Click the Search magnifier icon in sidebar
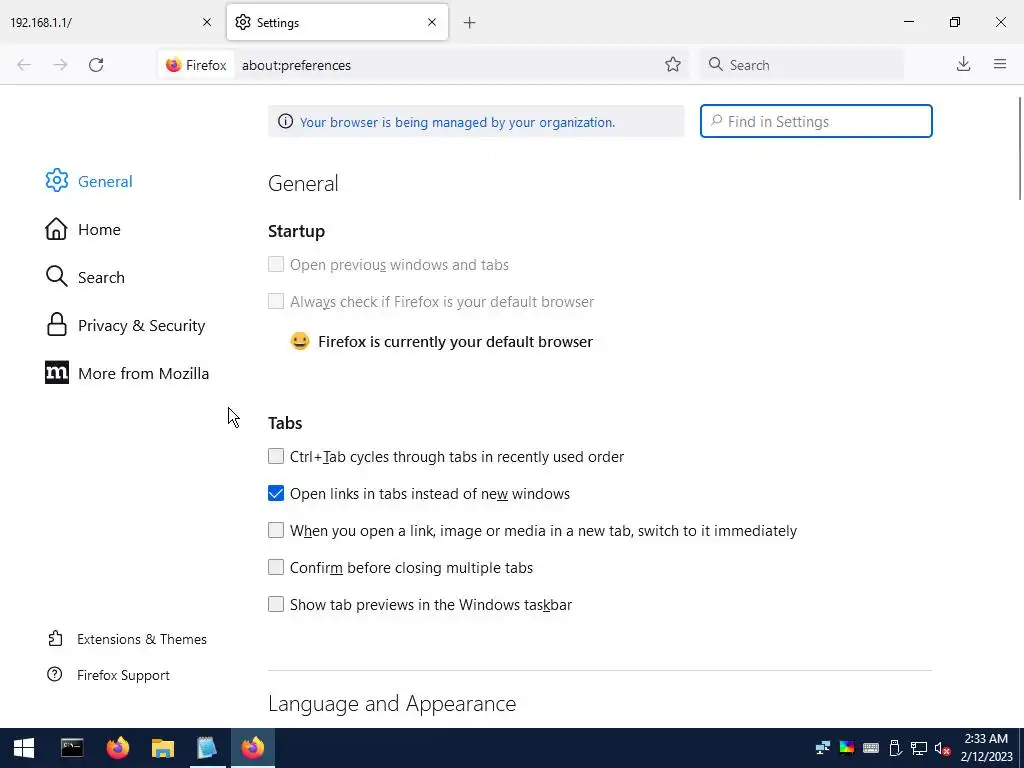The image size is (1024, 768). coord(57,277)
